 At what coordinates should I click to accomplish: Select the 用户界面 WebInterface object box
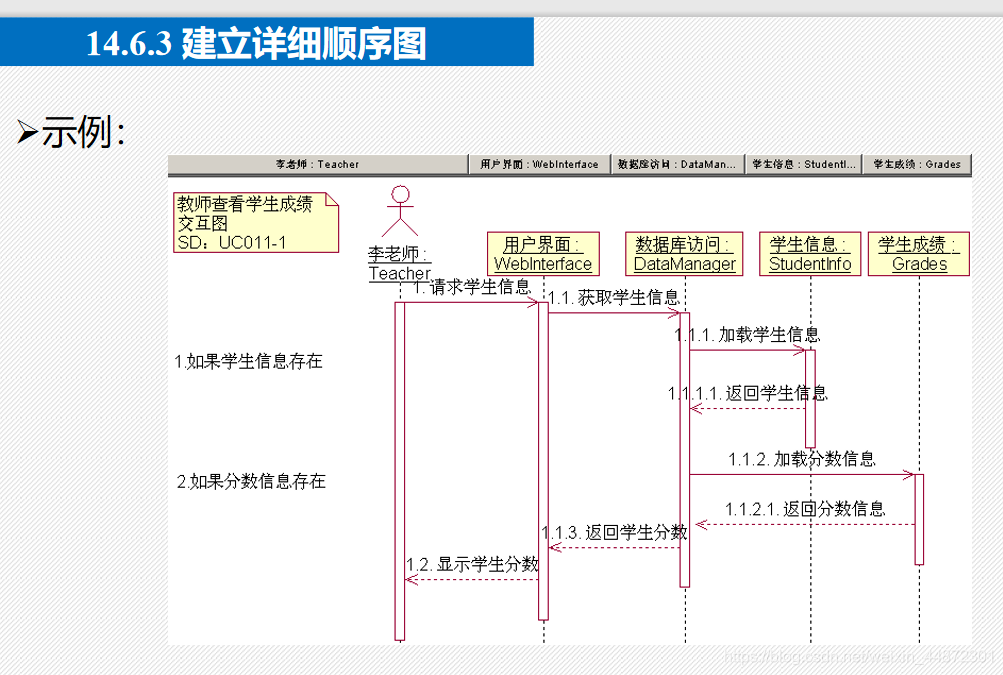(543, 254)
